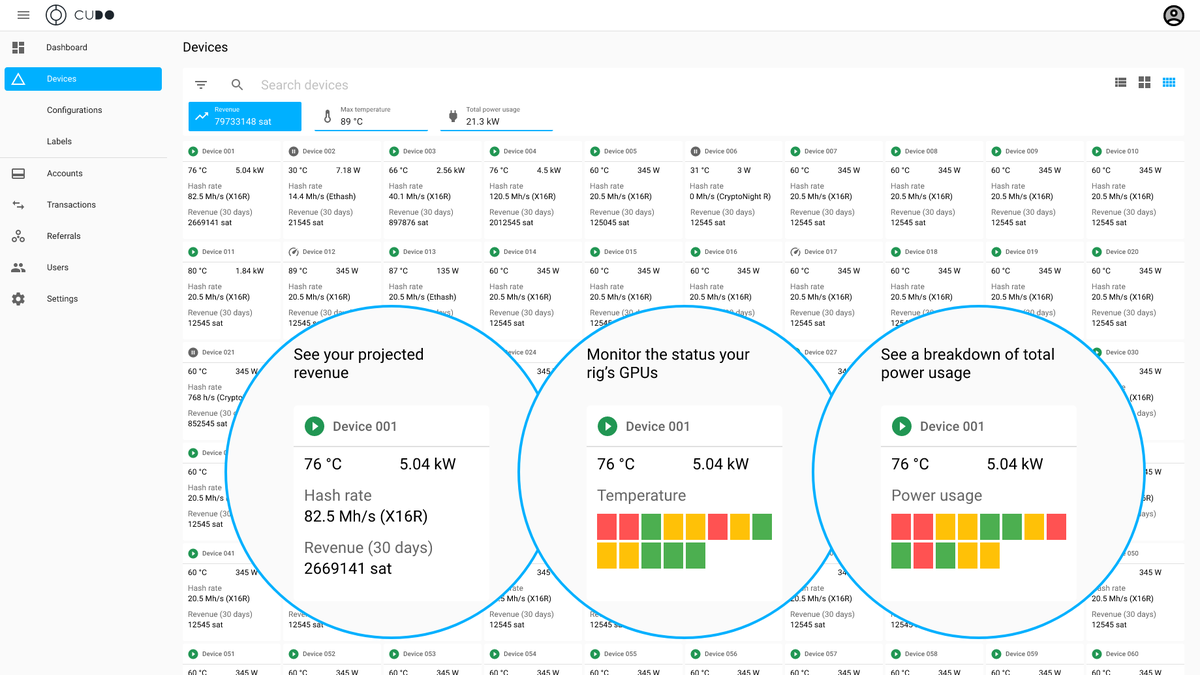The width and height of the screenshot is (1200, 675).
Task: Click the running status icon of Device 010
Action: (x=1096, y=151)
